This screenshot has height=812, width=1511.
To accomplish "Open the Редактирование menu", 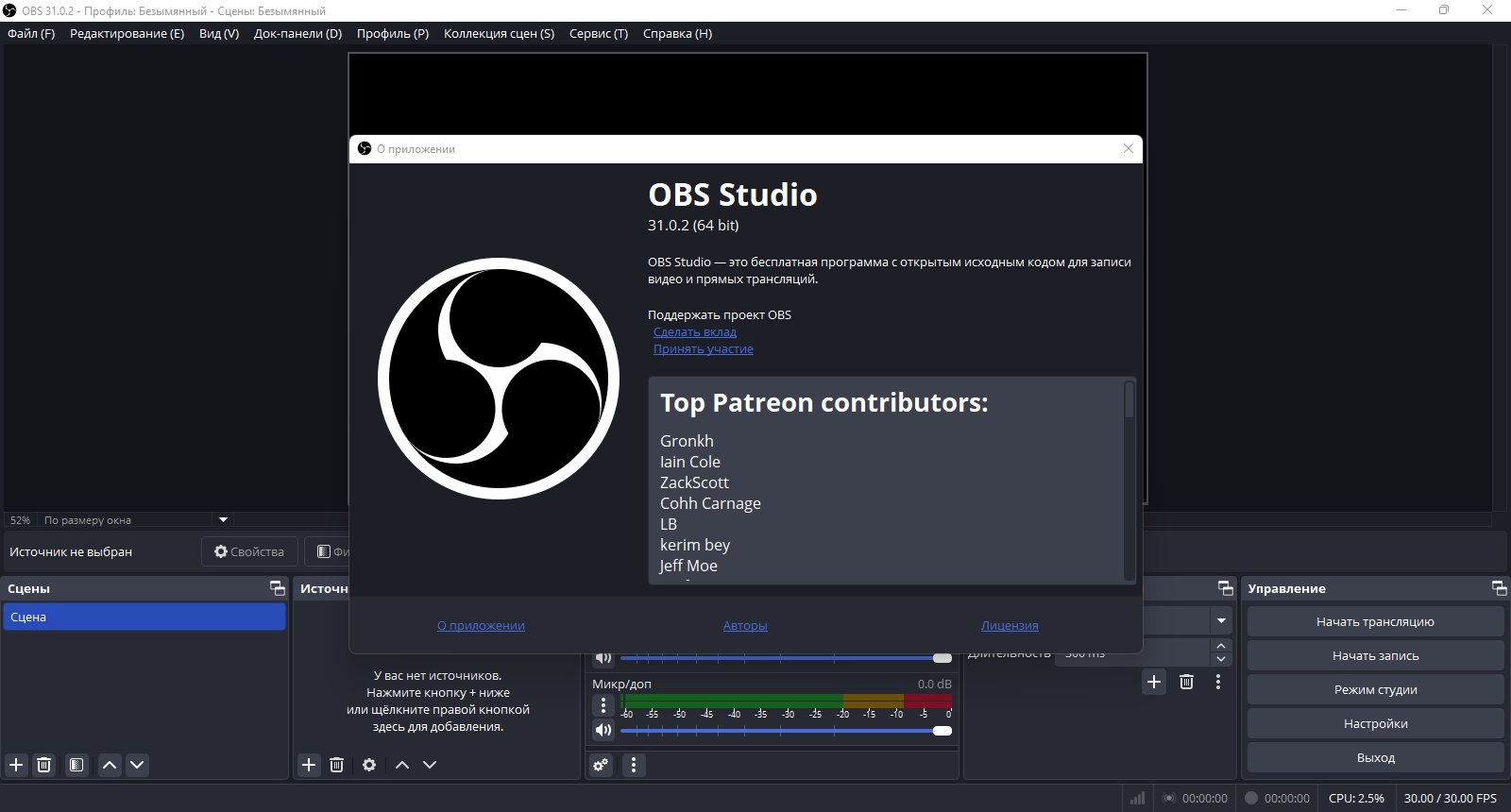I will (127, 33).
